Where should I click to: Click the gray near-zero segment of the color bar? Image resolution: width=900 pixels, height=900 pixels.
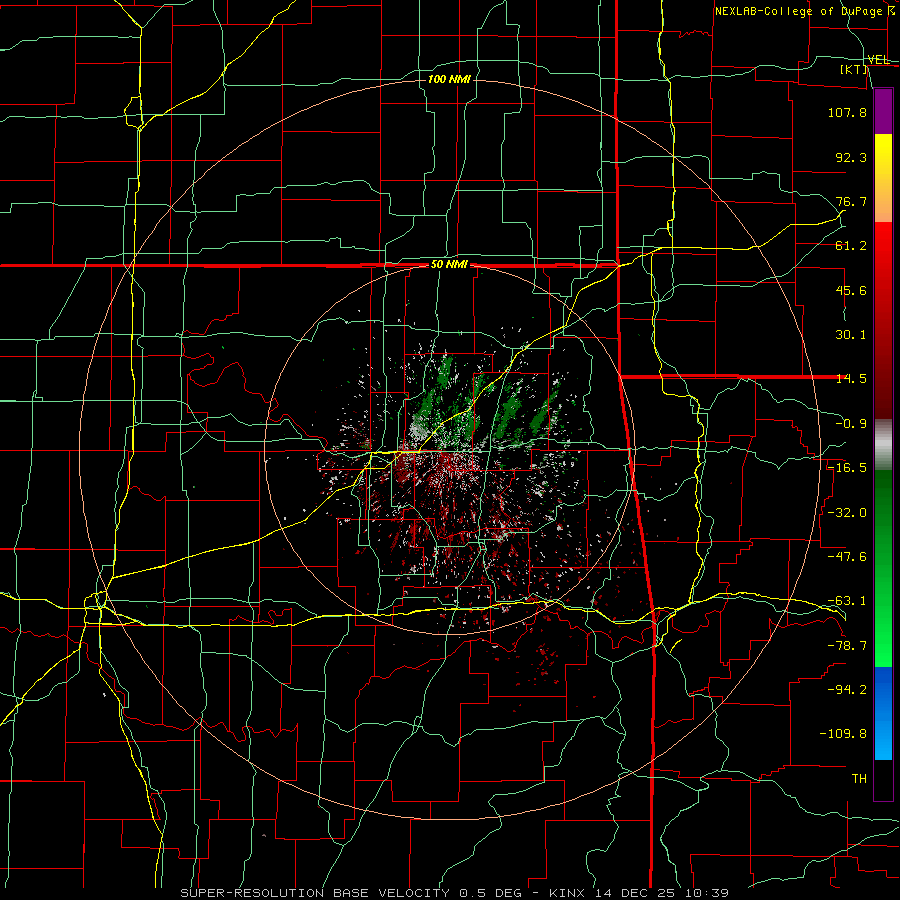point(883,445)
